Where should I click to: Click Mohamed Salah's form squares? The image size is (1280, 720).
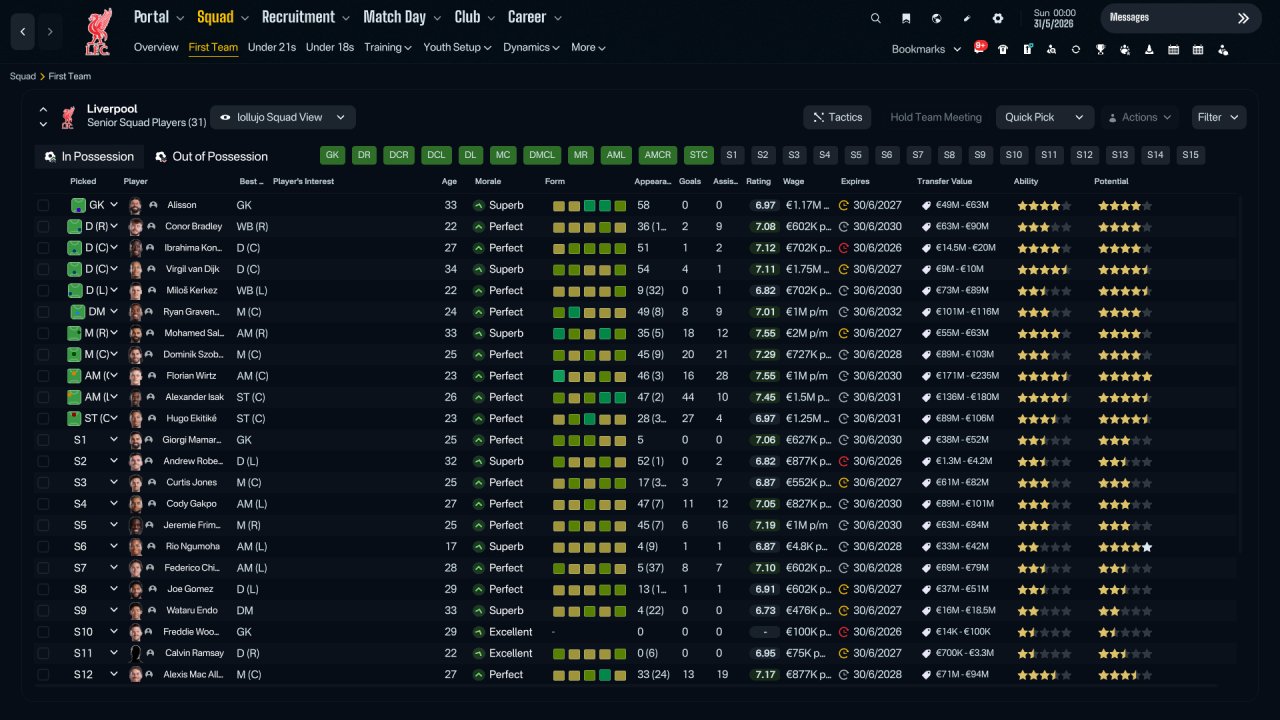click(x=589, y=333)
